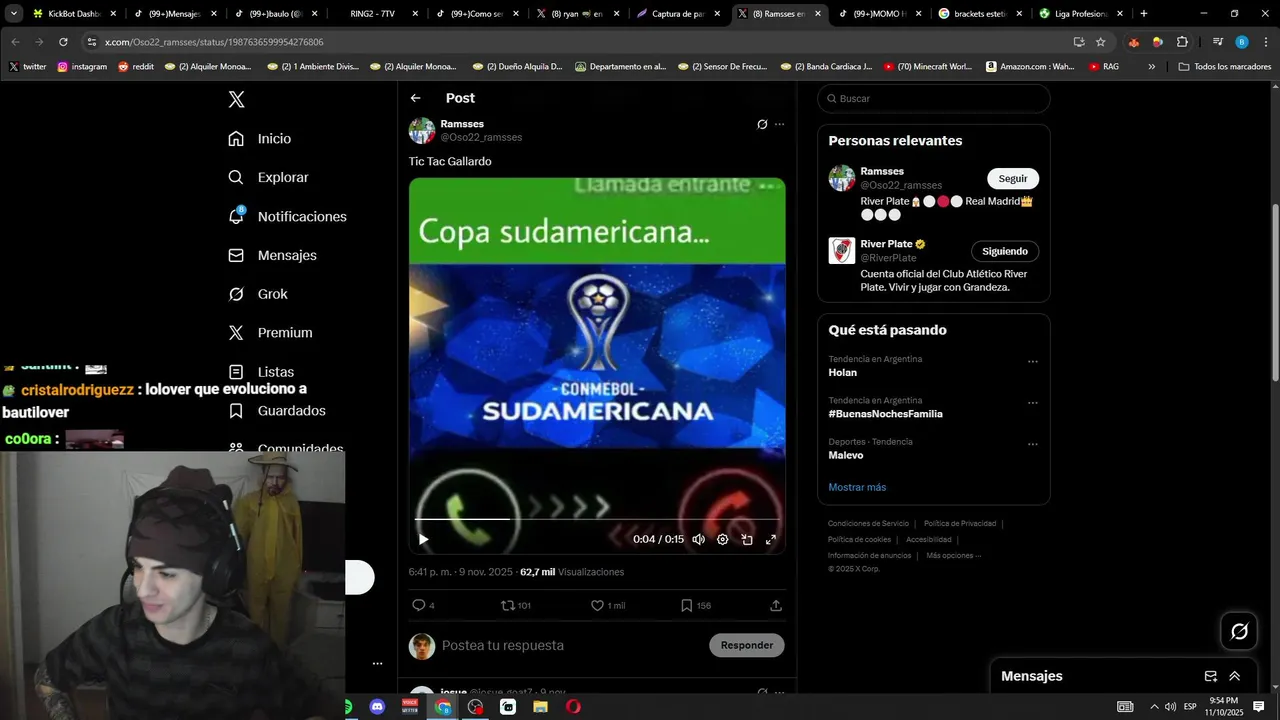1280x720 pixels.
Task: Open Mensajes in the sidebar
Action: pyautogui.click(x=272, y=255)
